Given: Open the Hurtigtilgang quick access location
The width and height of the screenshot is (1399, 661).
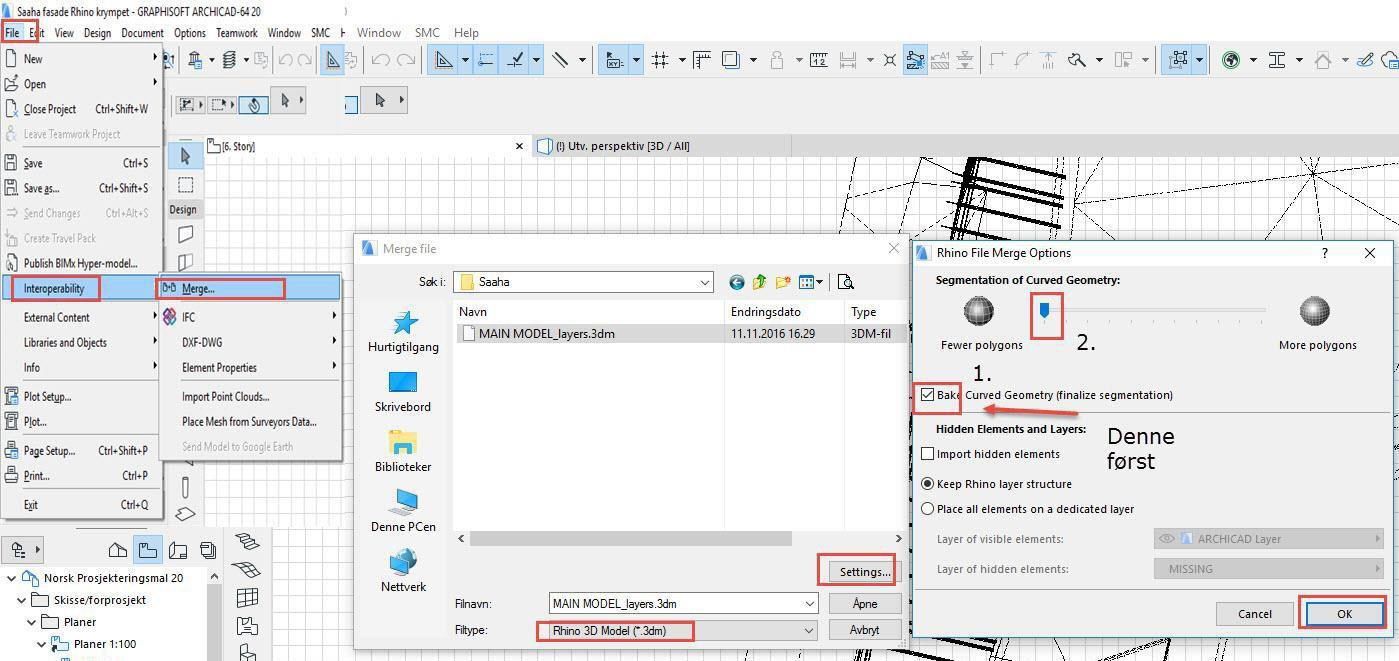Looking at the screenshot, I should (x=404, y=332).
